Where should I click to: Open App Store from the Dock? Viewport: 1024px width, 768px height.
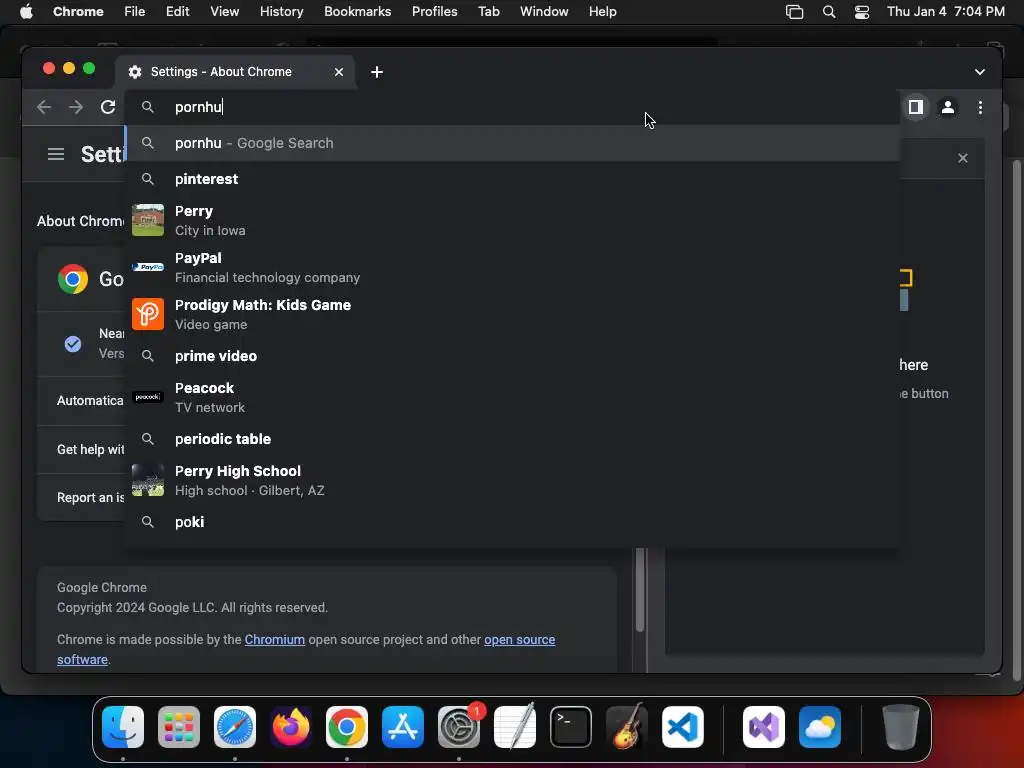pos(403,727)
